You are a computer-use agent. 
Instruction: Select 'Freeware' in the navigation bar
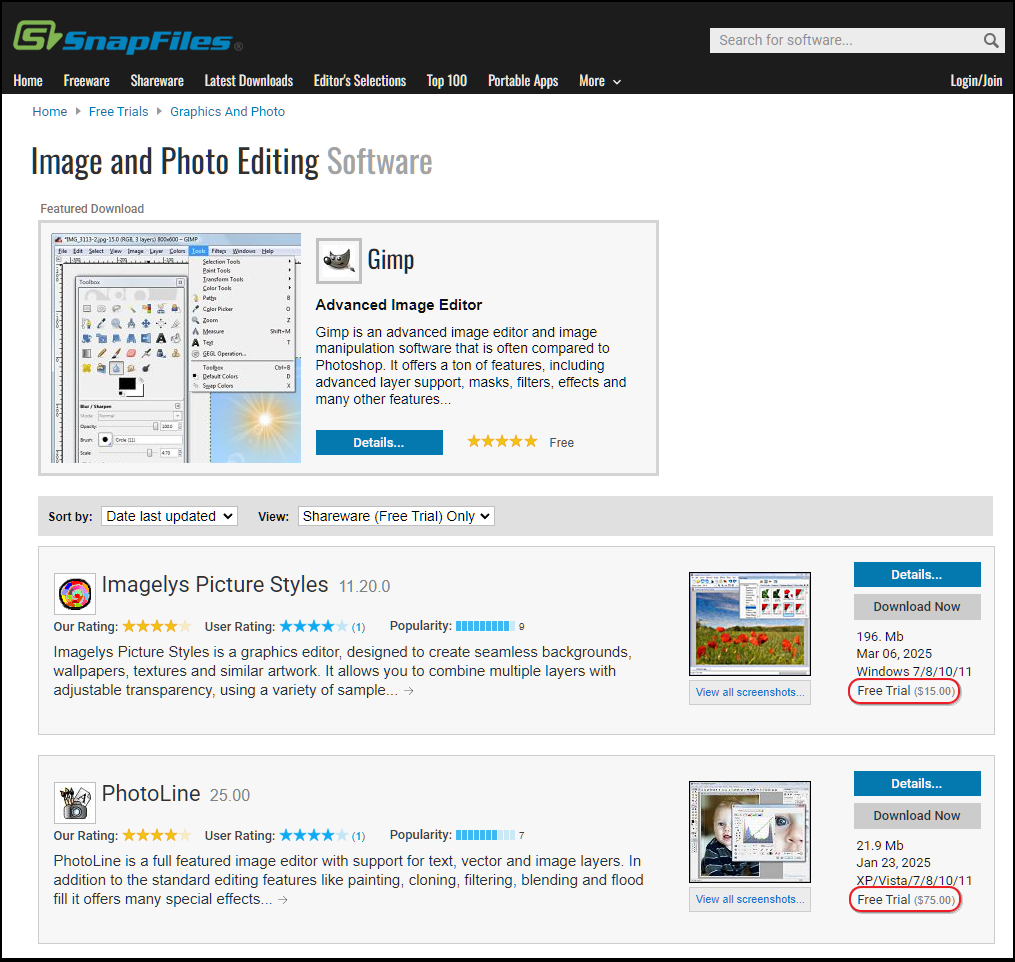[86, 81]
